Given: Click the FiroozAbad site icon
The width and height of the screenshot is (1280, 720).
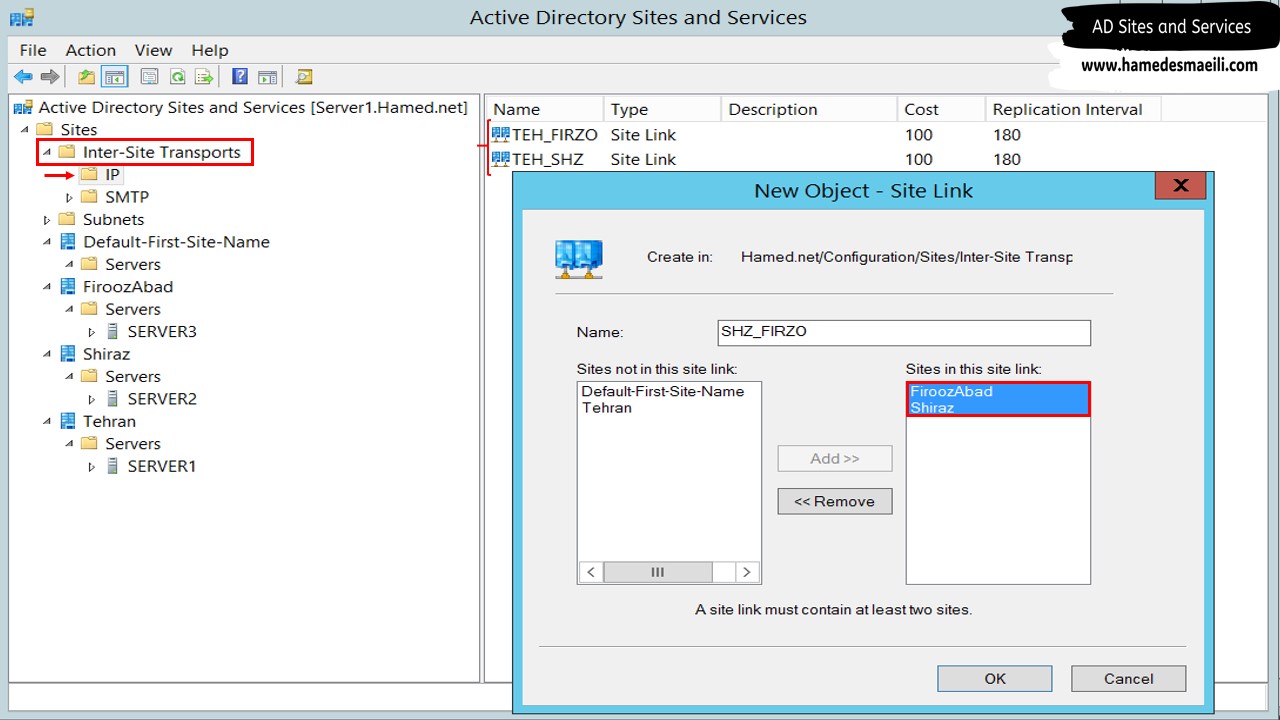Looking at the screenshot, I should [x=67, y=287].
